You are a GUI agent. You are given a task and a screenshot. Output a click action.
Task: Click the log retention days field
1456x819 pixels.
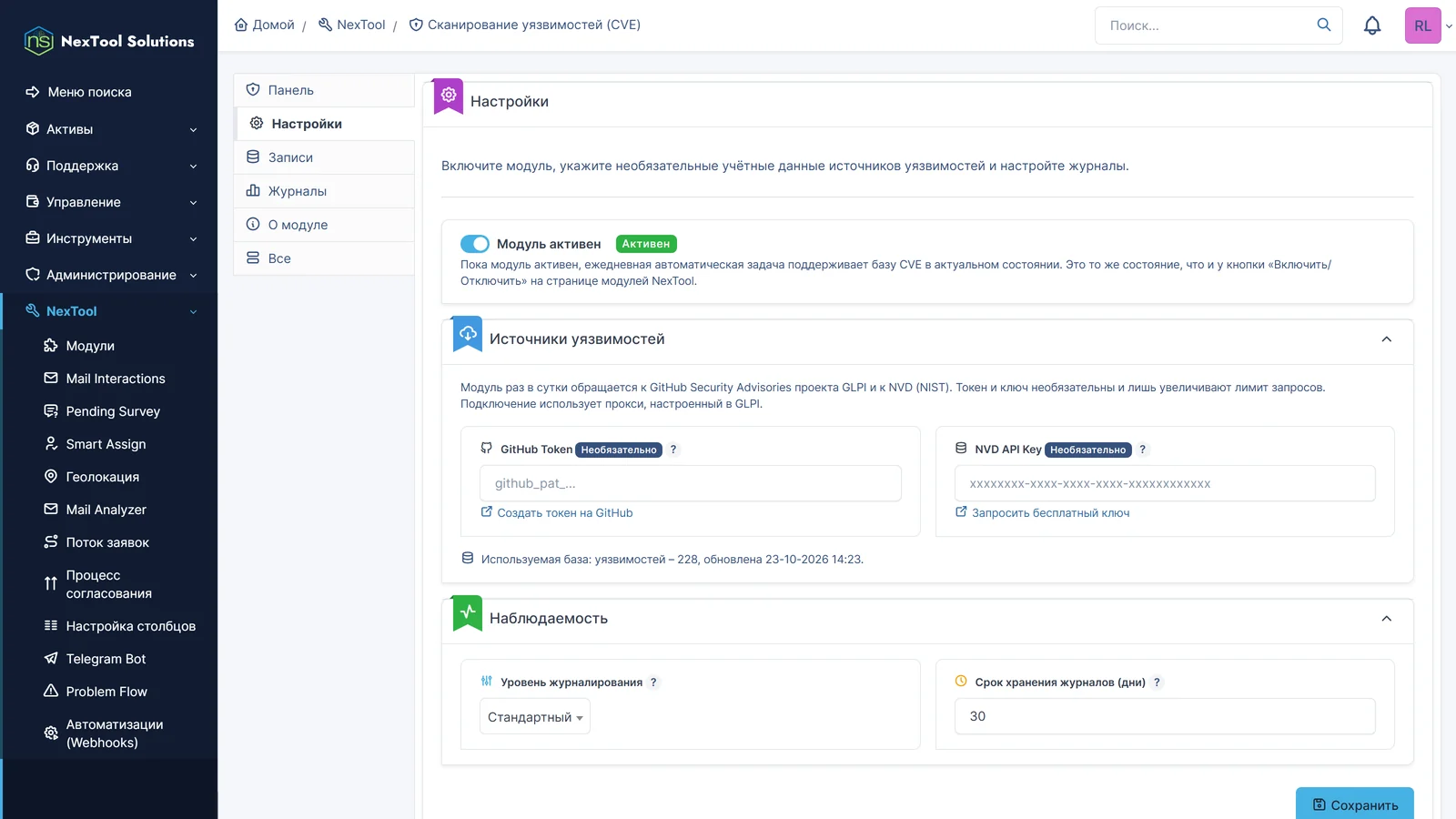click(1165, 716)
